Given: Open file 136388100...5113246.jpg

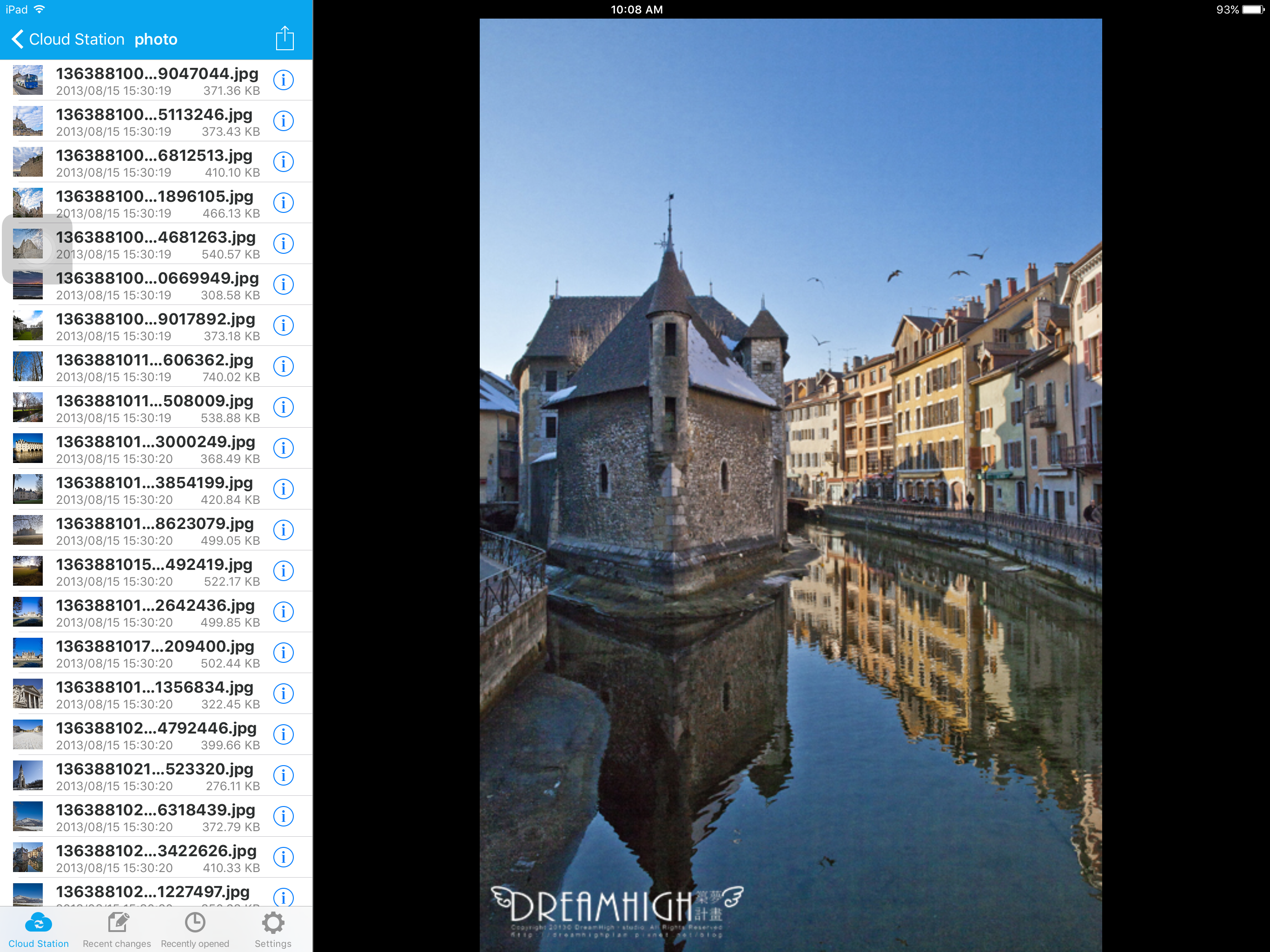Looking at the screenshot, I should pyautogui.click(x=154, y=121).
